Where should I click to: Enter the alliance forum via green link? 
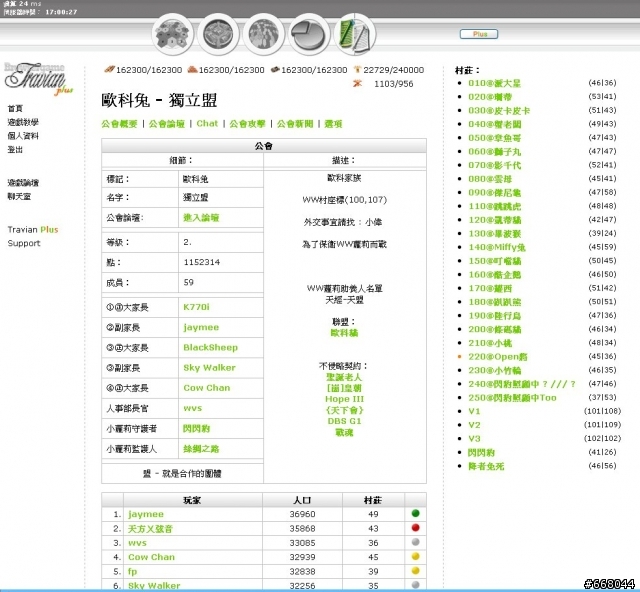201,218
